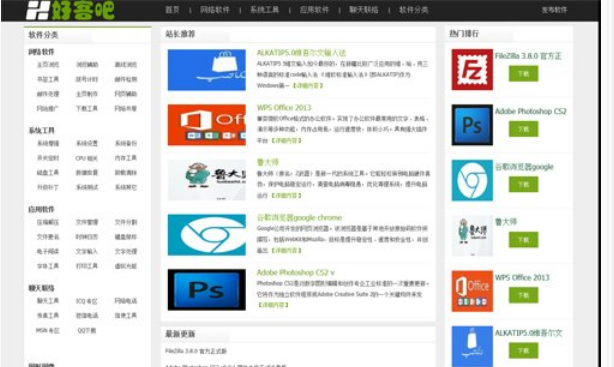Click 系统设置 in the sidebar
The image size is (614, 367).
pyautogui.click(x=87, y=143)
